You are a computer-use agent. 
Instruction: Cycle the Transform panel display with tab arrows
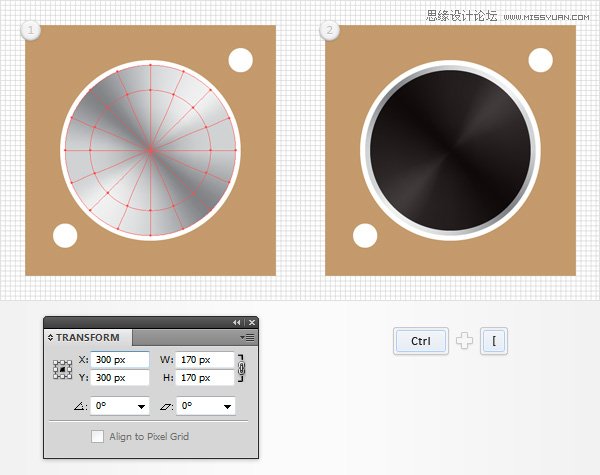point(51,338)
